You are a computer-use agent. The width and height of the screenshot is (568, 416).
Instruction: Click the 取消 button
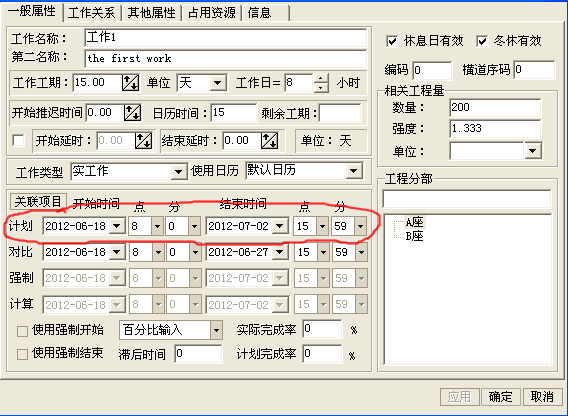[x=542, y=397]
